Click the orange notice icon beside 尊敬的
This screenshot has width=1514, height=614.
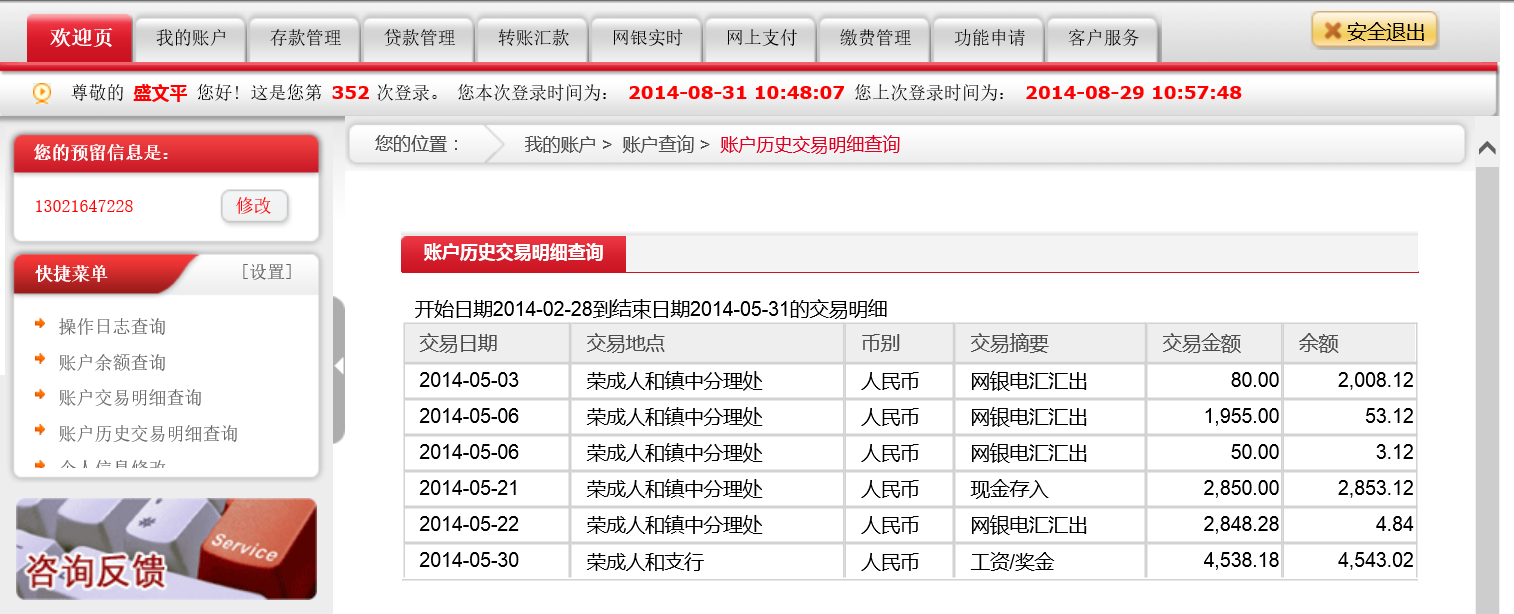(42, 93)
